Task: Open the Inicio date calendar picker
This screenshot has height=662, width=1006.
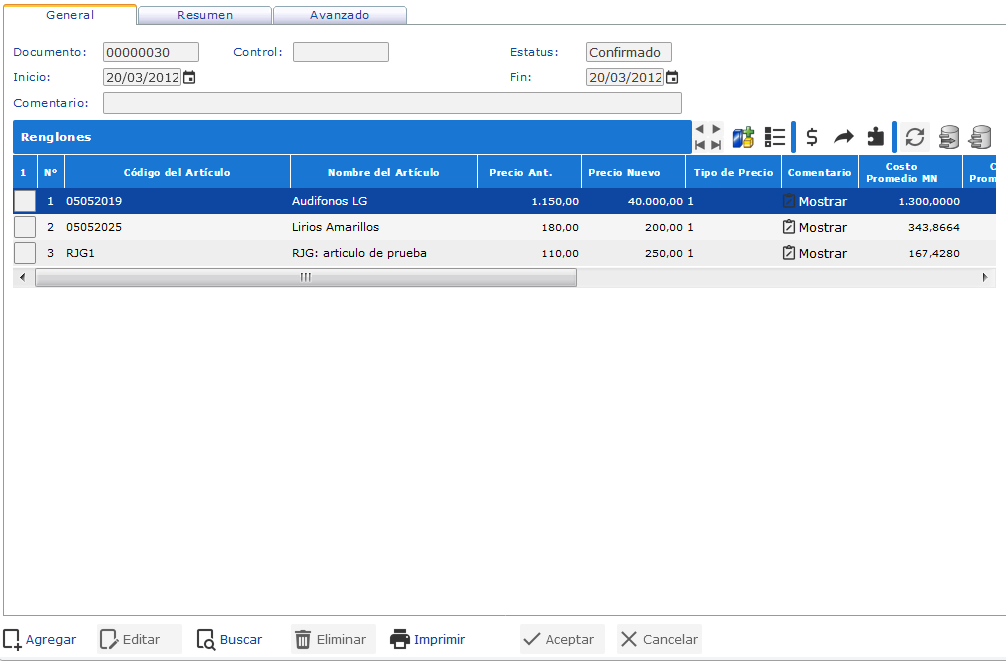Action: (x=189, y=77)
